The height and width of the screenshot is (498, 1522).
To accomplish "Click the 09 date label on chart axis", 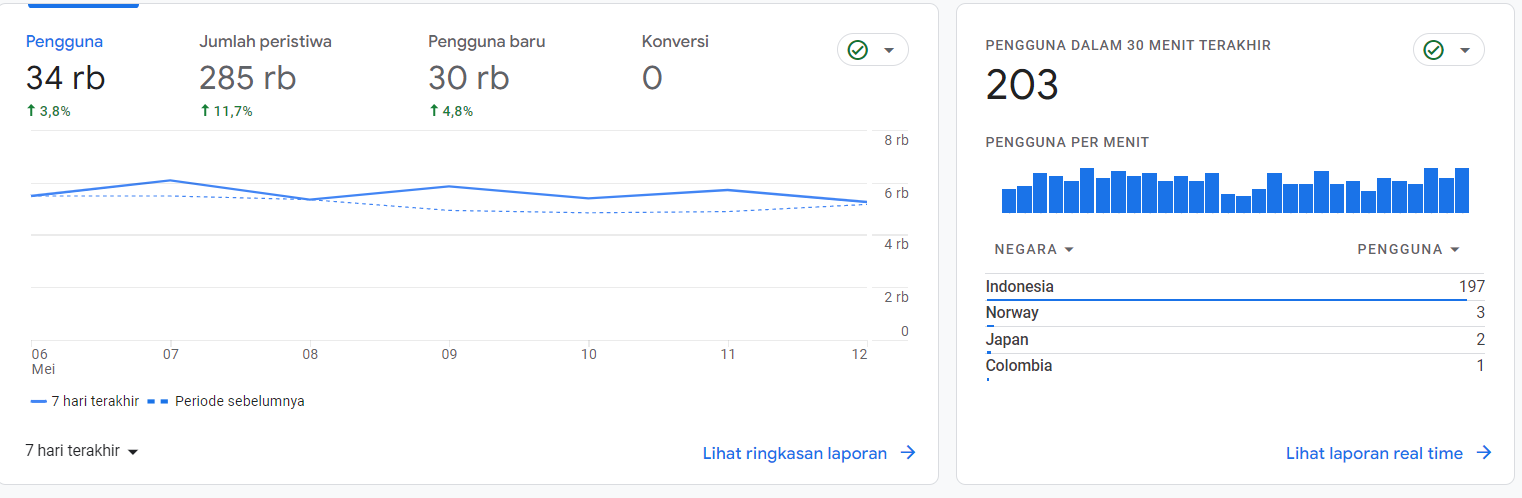I will pos(449,354).
